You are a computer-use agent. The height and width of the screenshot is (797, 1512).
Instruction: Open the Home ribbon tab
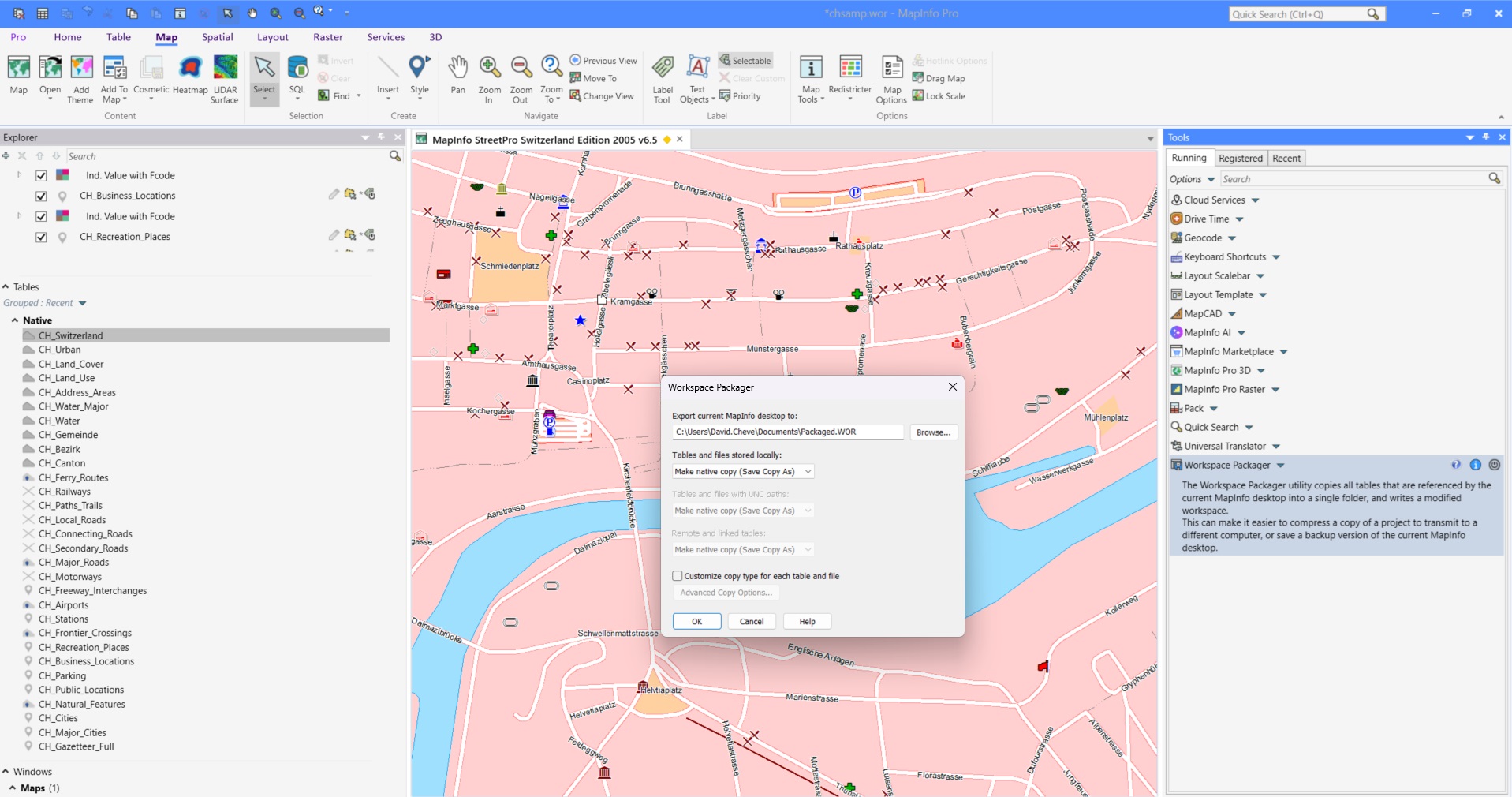tap(68, 37)
